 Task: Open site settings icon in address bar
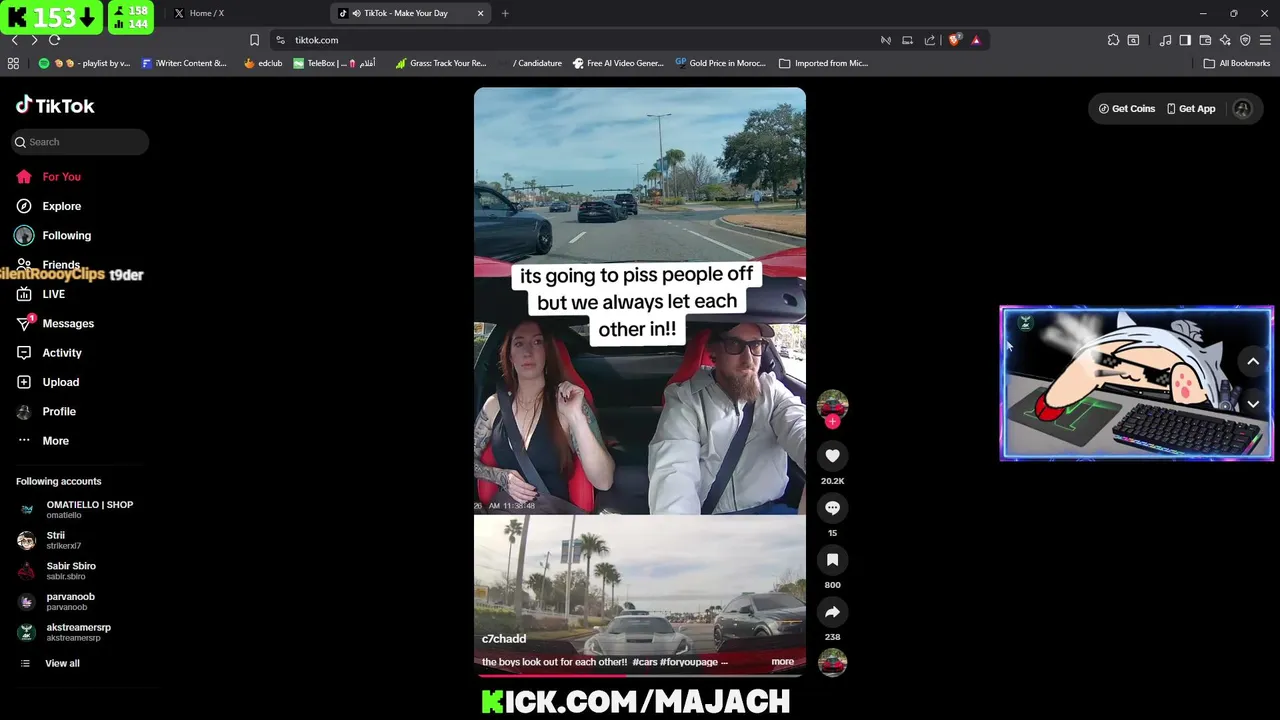281,40
